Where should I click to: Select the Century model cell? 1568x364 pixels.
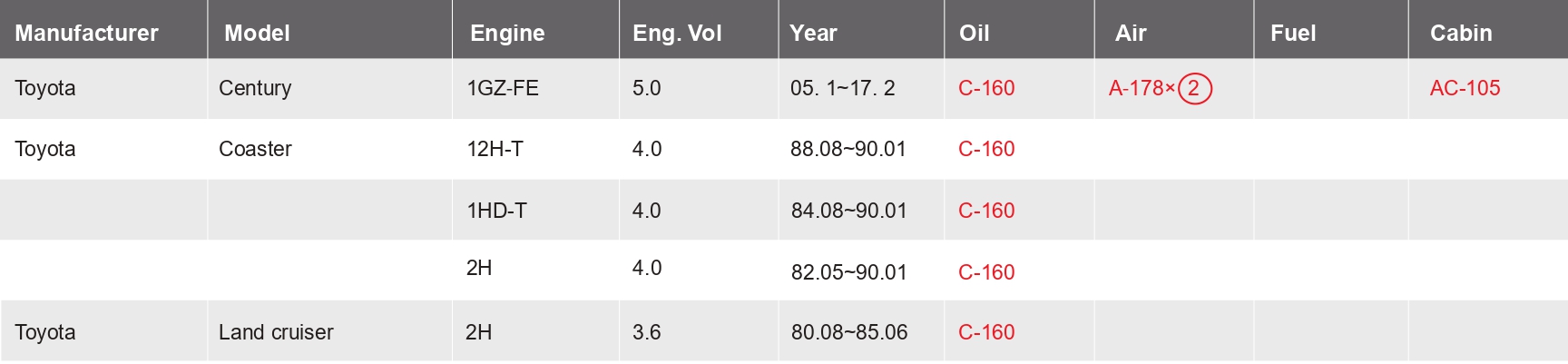pyautogui.click(x=330, y=88)
